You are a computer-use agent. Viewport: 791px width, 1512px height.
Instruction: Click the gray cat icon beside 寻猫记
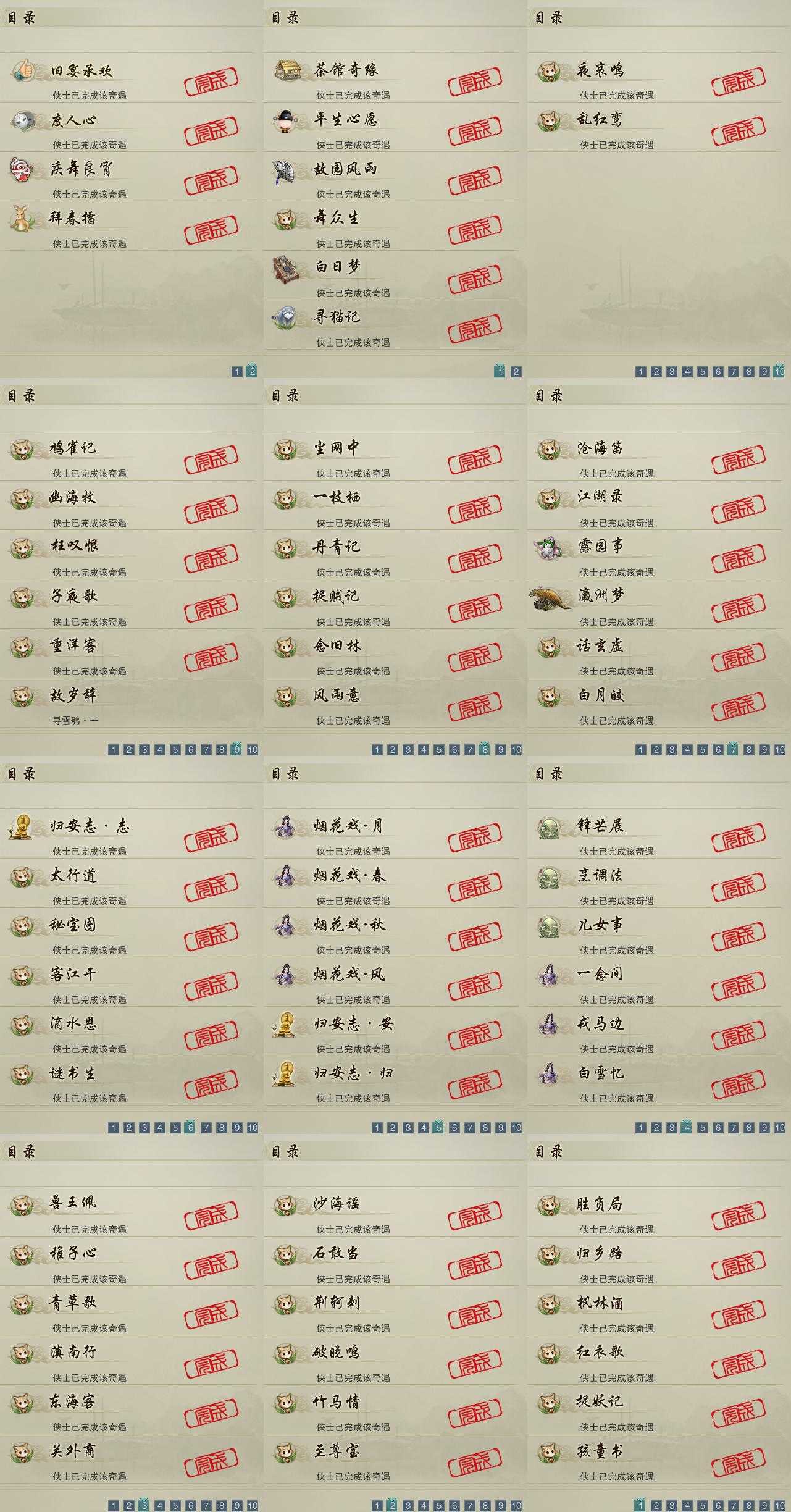click(x=285, y=317)
